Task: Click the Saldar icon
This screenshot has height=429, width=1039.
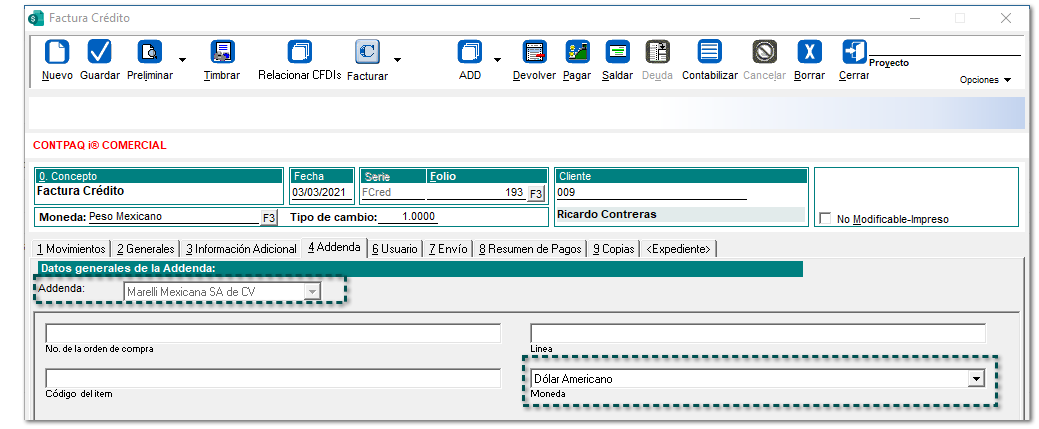Action: click(x=618, y=52)
